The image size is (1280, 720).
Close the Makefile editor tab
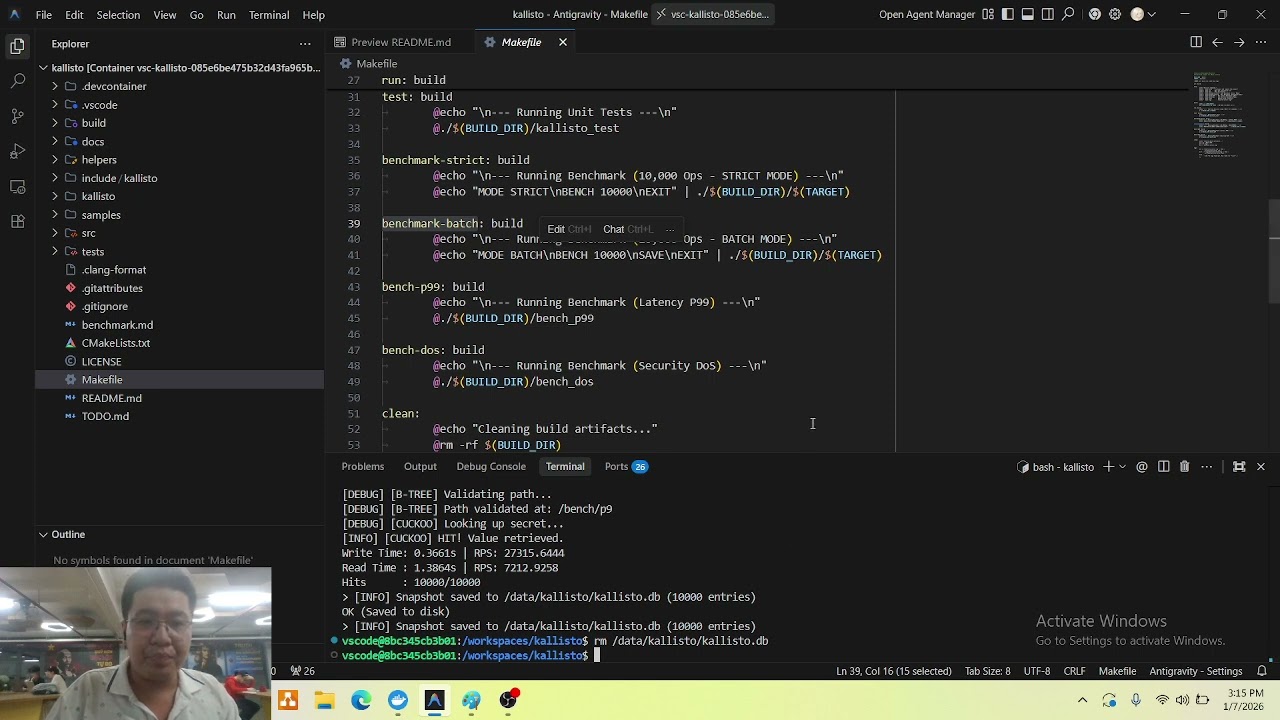563,42
